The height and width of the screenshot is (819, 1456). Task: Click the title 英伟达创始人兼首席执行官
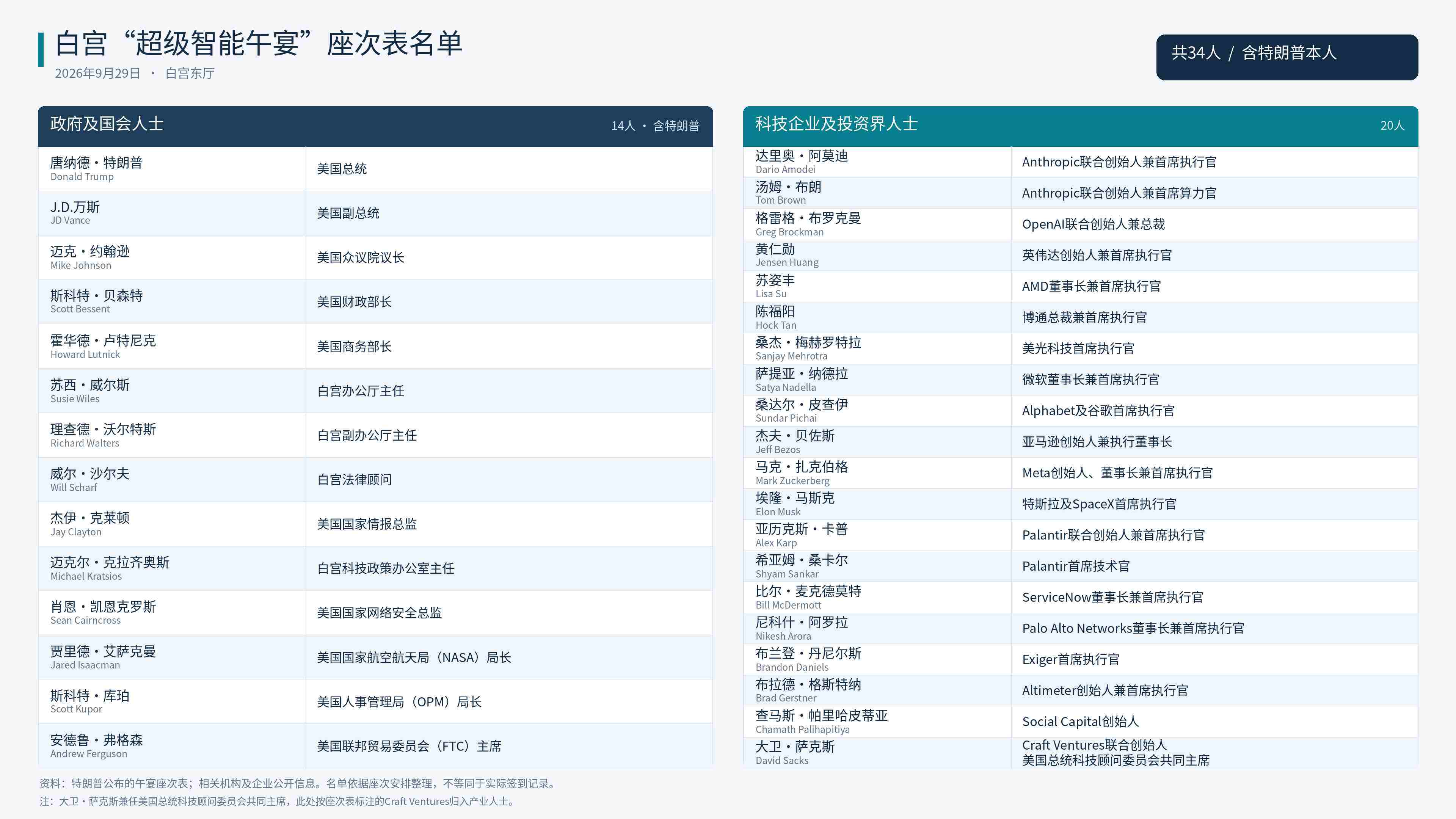pyautogui.click(x=1097, y=256)
